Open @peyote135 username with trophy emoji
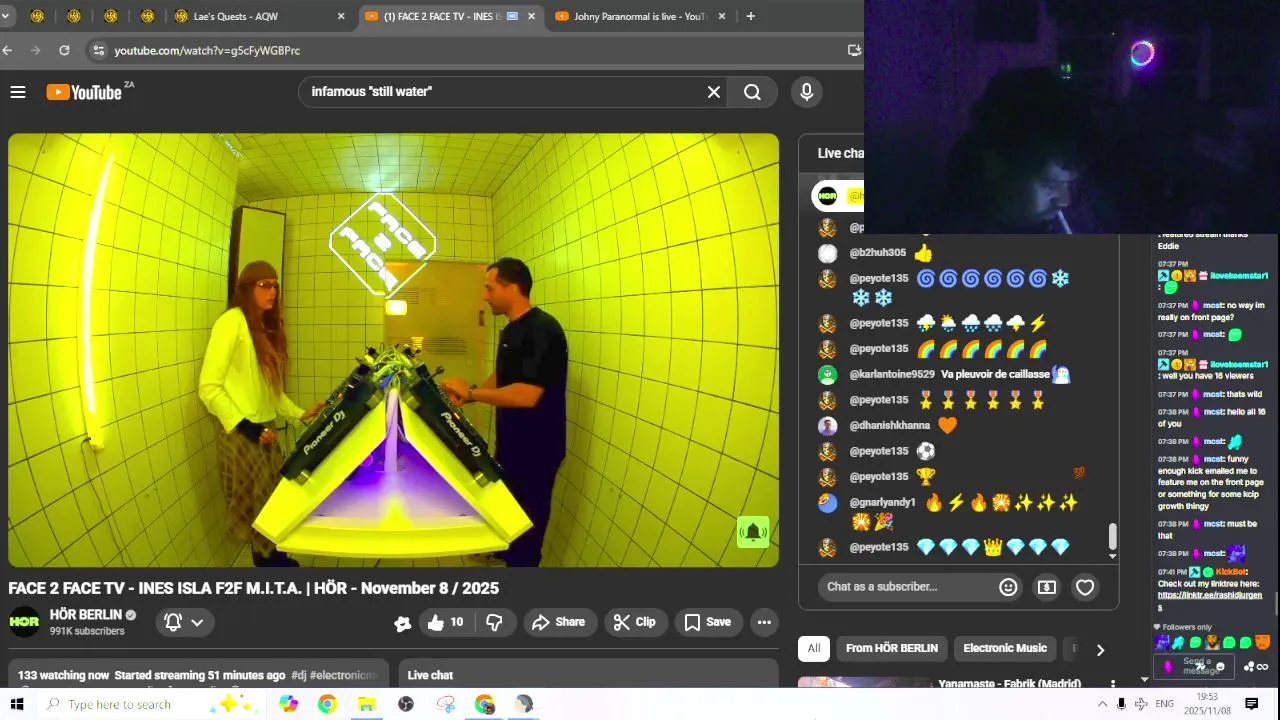1280x720 pixels. [x=879, y=477]
